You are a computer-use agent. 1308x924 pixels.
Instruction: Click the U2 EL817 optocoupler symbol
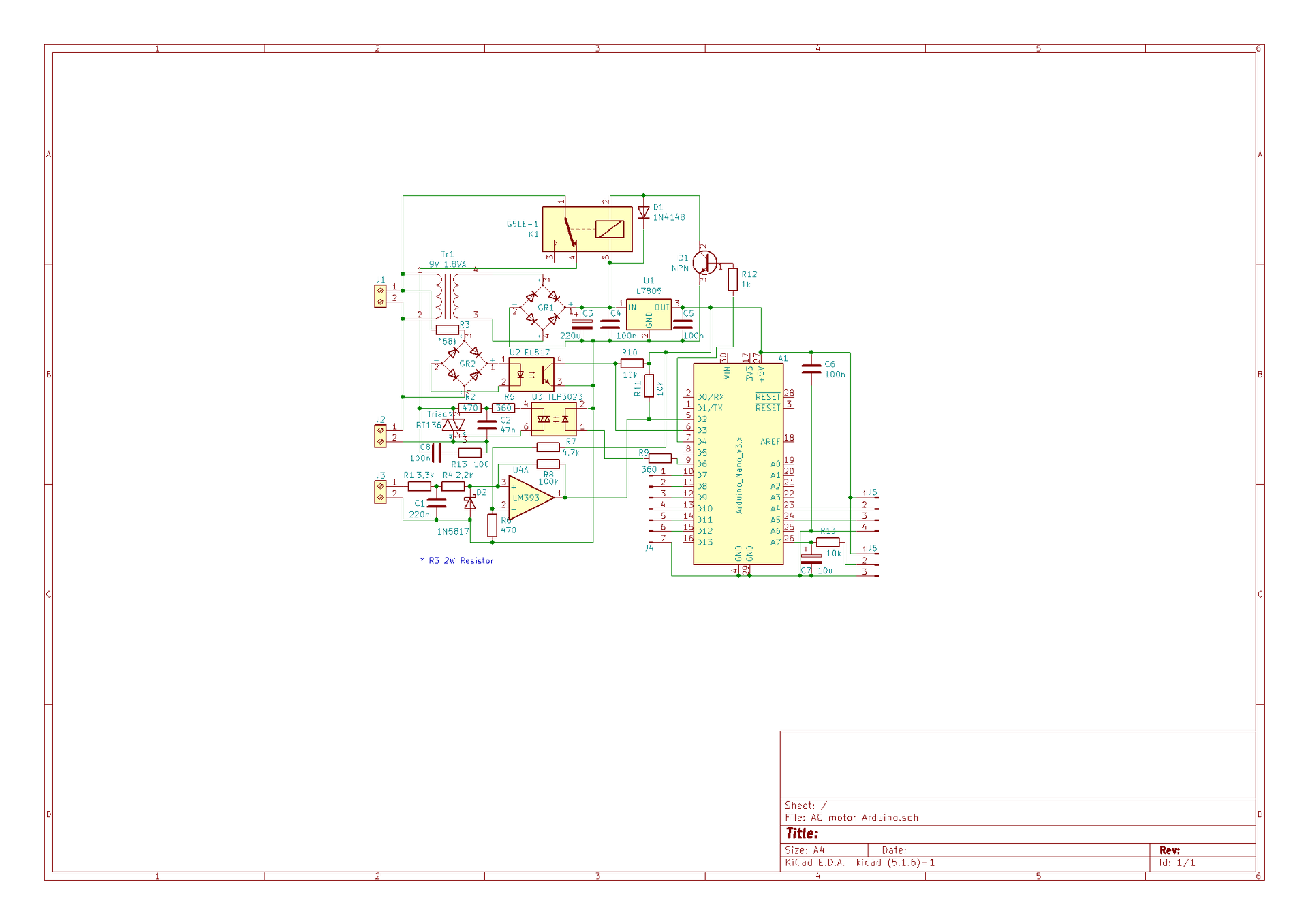click(x=531, y=374)
